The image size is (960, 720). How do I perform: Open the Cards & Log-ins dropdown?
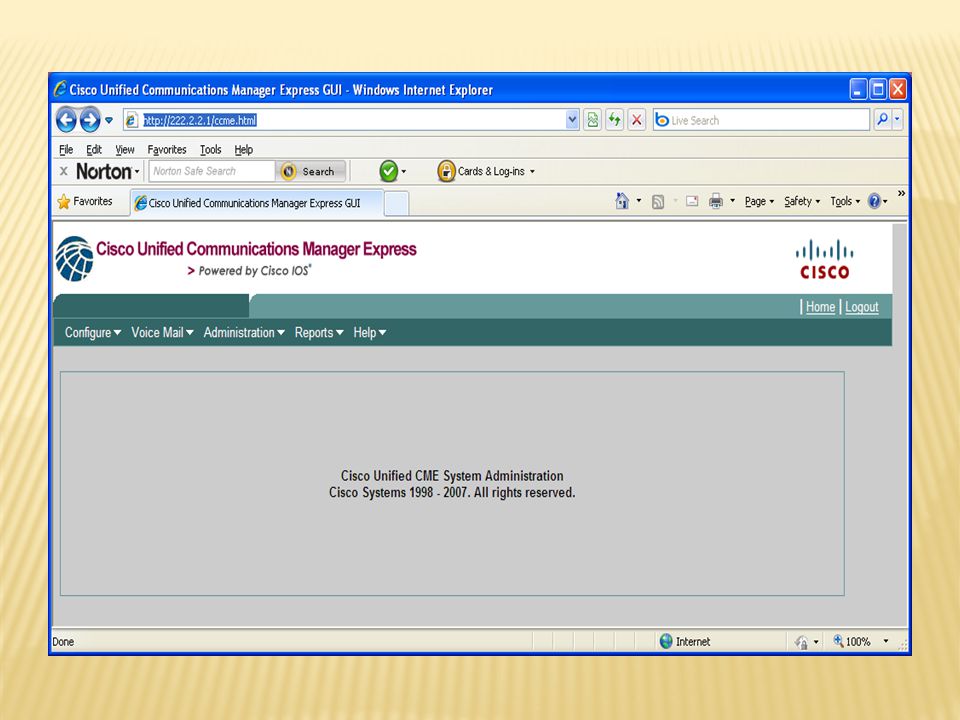532,172
